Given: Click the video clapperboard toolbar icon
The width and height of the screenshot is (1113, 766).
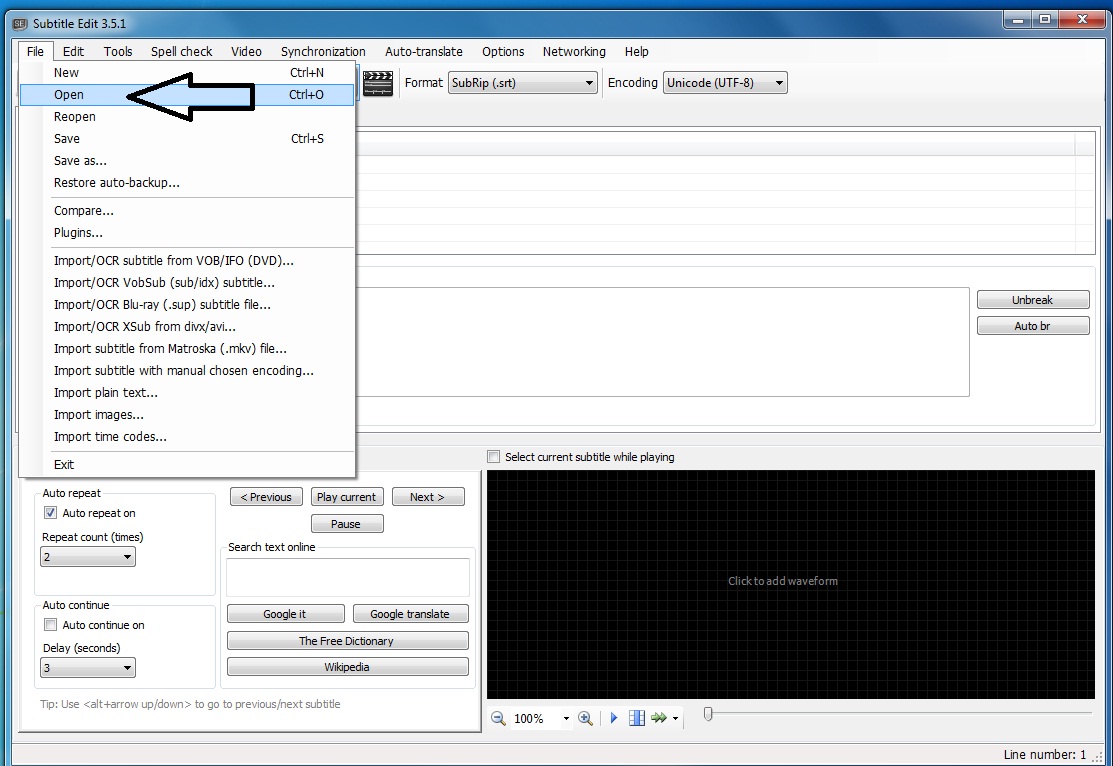Looking at the screenshot, I should 378,83.
